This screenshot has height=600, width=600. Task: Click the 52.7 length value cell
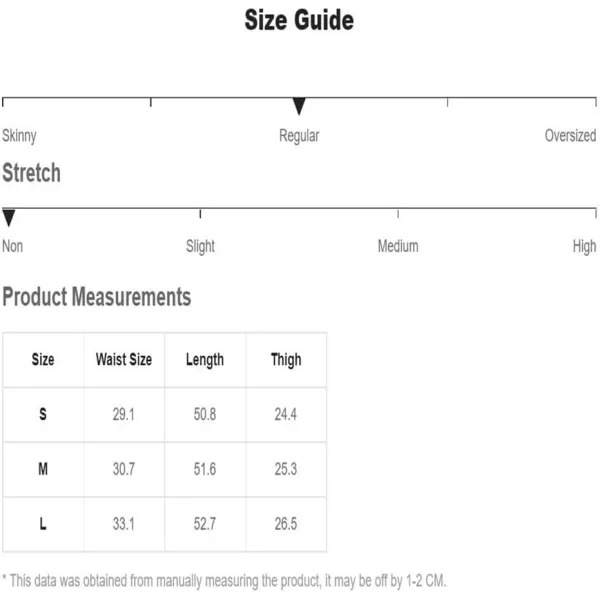tap(205, 524)
